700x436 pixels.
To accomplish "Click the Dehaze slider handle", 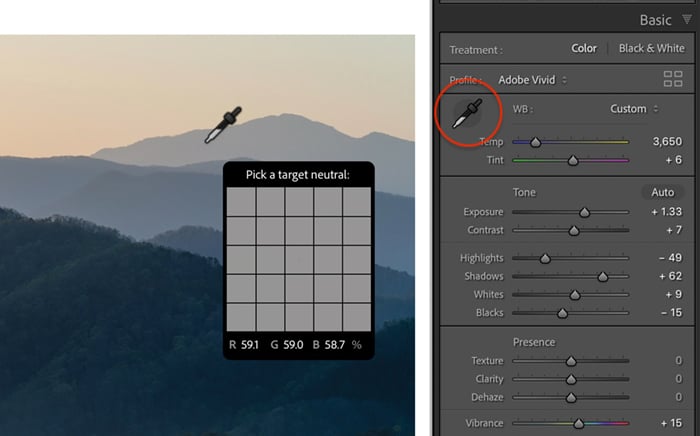I will coord(571,398).
